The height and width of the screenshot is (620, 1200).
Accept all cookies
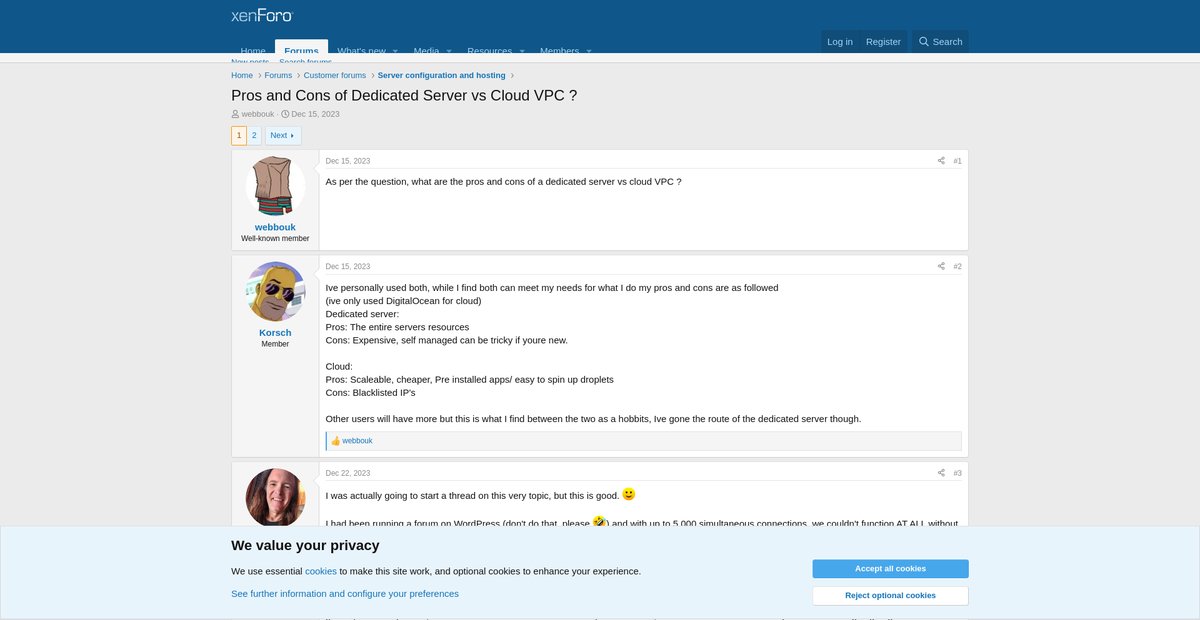point(890,568)
